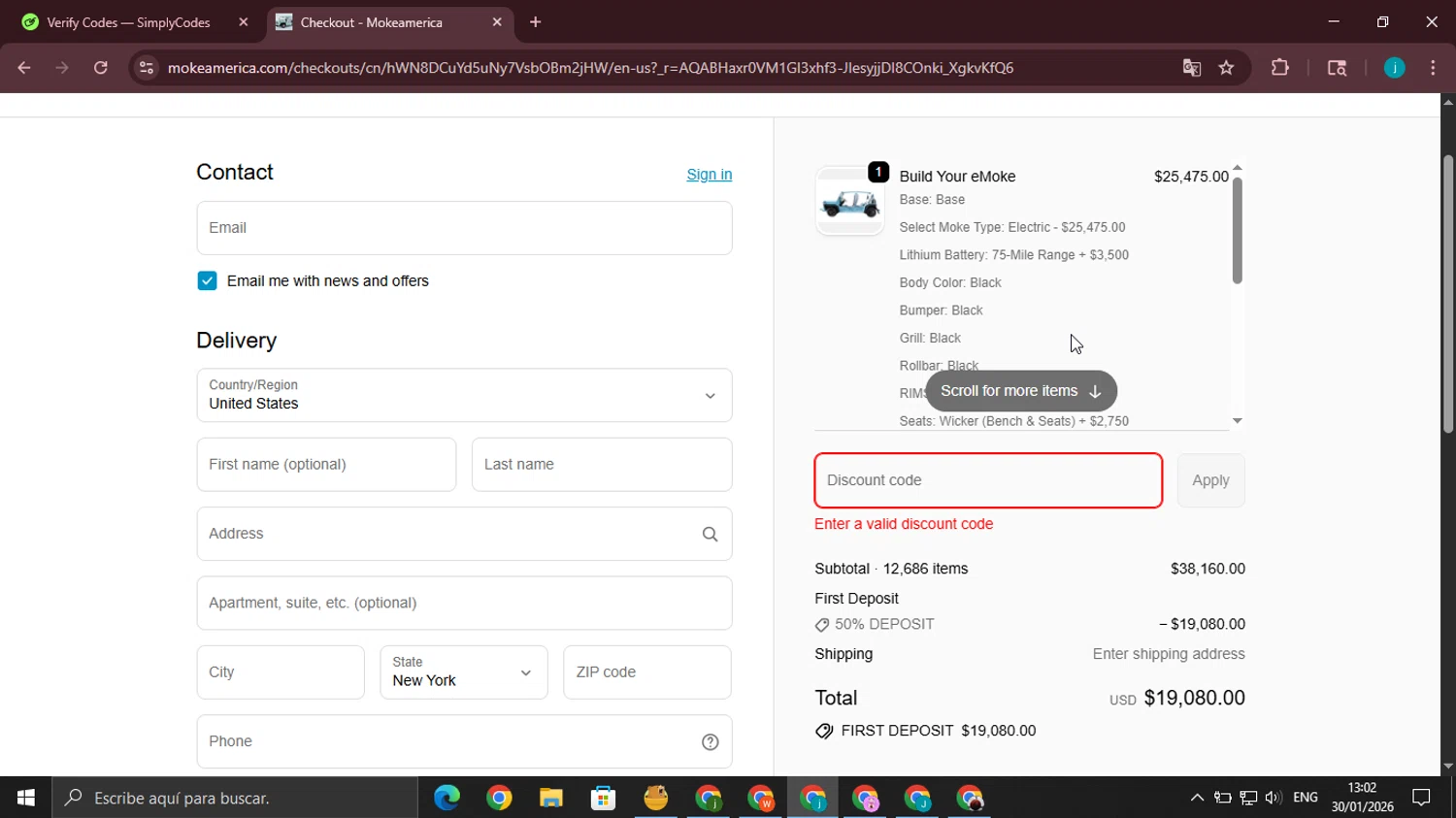The height and width of the screenshot is (818, 1456).
Task: Close the Checkout Mokeamerica tab
Action: tap(497, 22)
